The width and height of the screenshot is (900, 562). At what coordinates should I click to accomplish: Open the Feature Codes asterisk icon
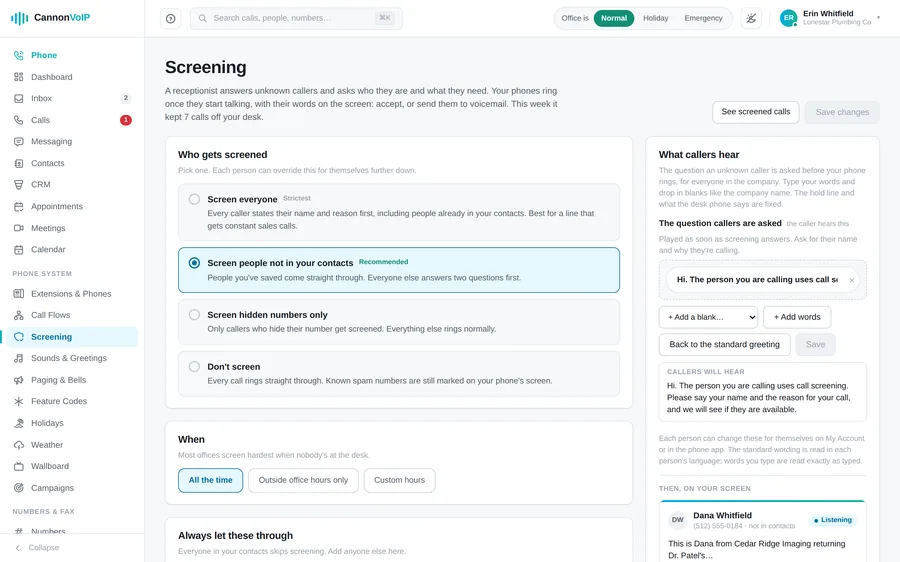coord(19,401)
